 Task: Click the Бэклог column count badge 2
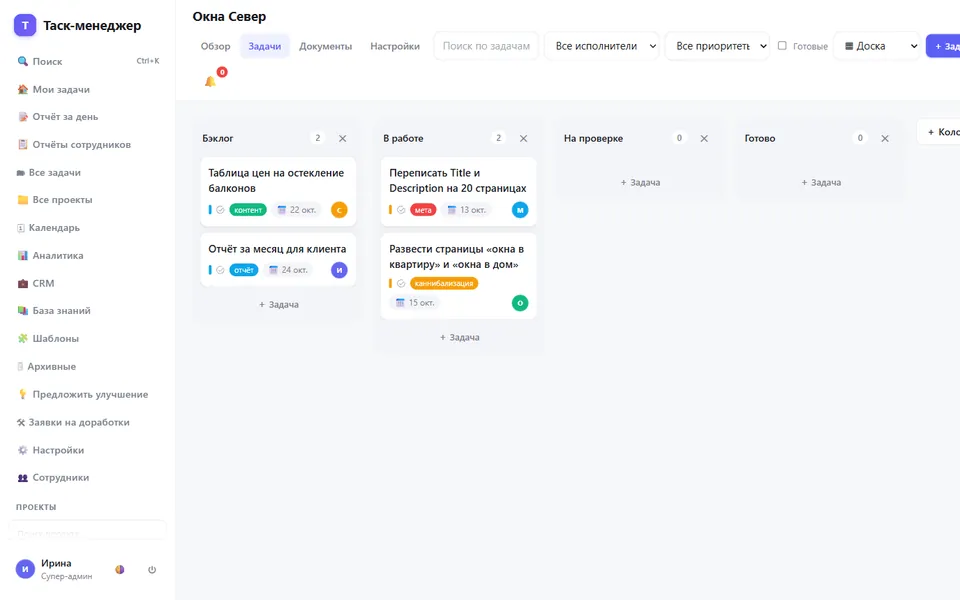click(x=318, y=138)
